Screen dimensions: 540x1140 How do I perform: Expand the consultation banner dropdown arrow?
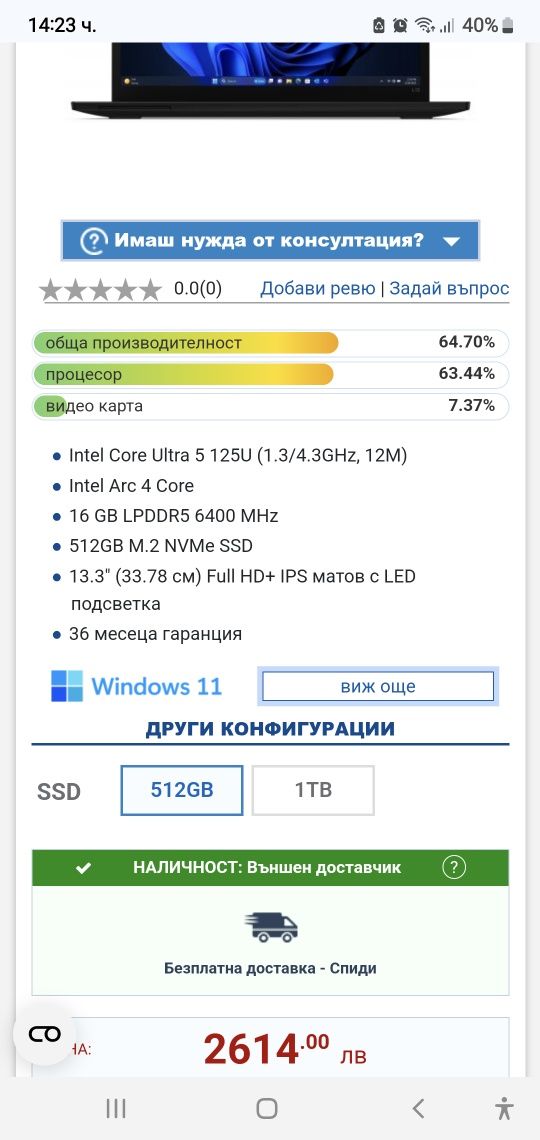tap(451, 241)
